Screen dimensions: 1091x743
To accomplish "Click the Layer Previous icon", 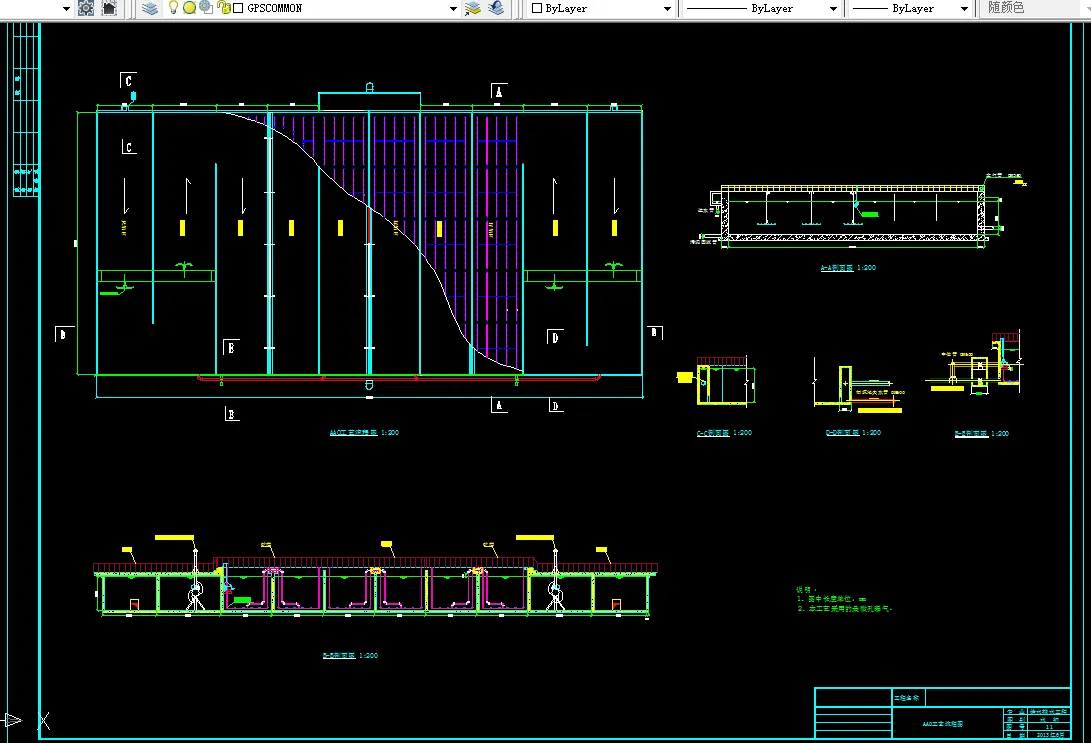I will (496, 8).
